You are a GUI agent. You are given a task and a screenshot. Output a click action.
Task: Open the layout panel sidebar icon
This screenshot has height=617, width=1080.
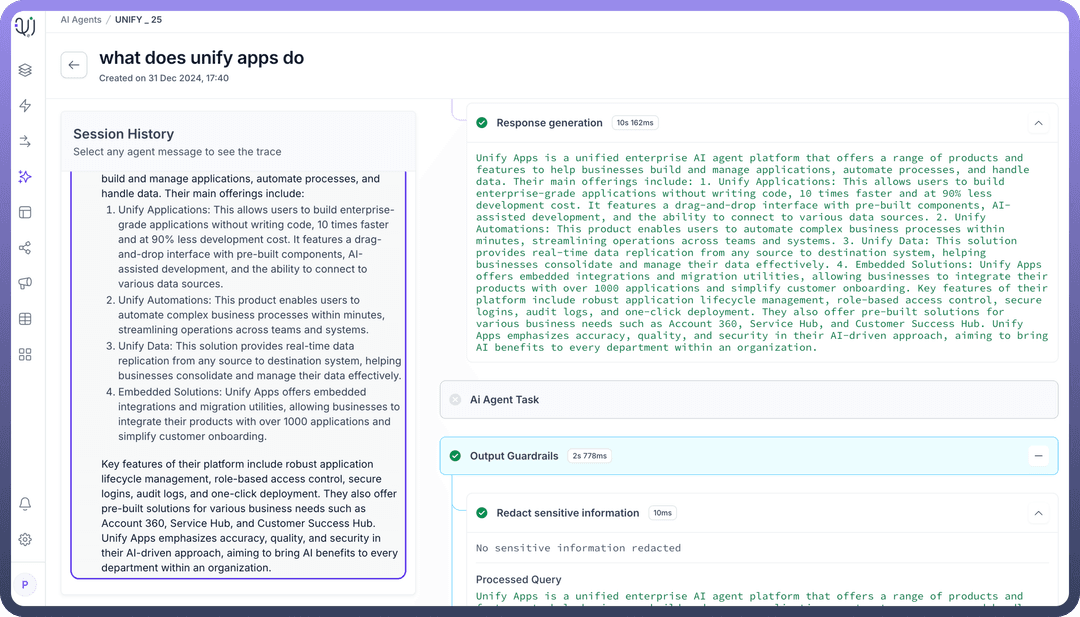pos(25,212)
